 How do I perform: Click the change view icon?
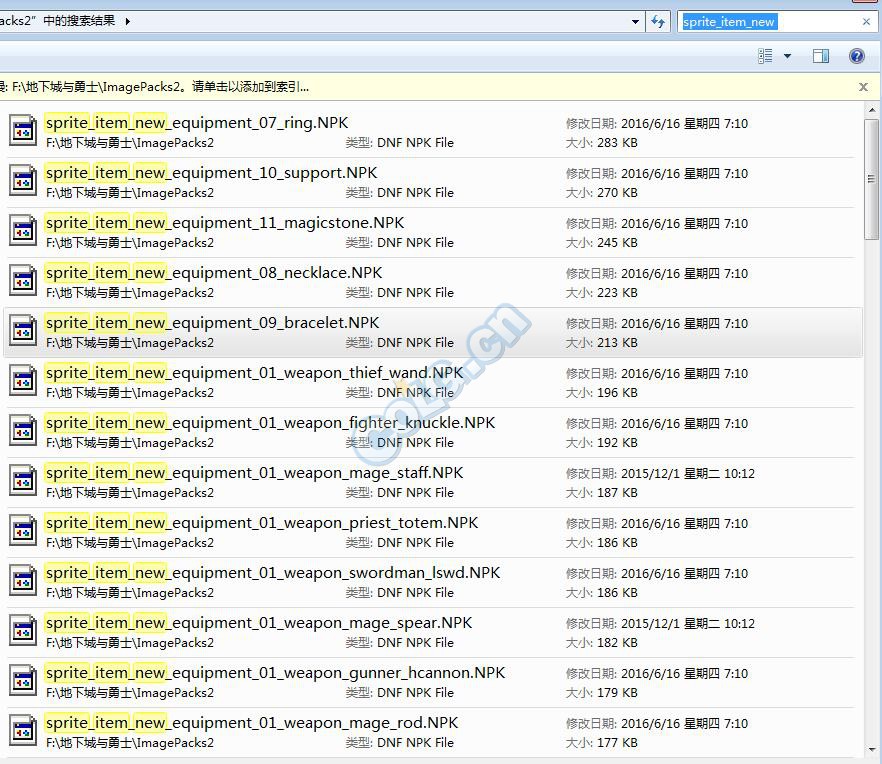pyautogui.click(x=766, y=56)
